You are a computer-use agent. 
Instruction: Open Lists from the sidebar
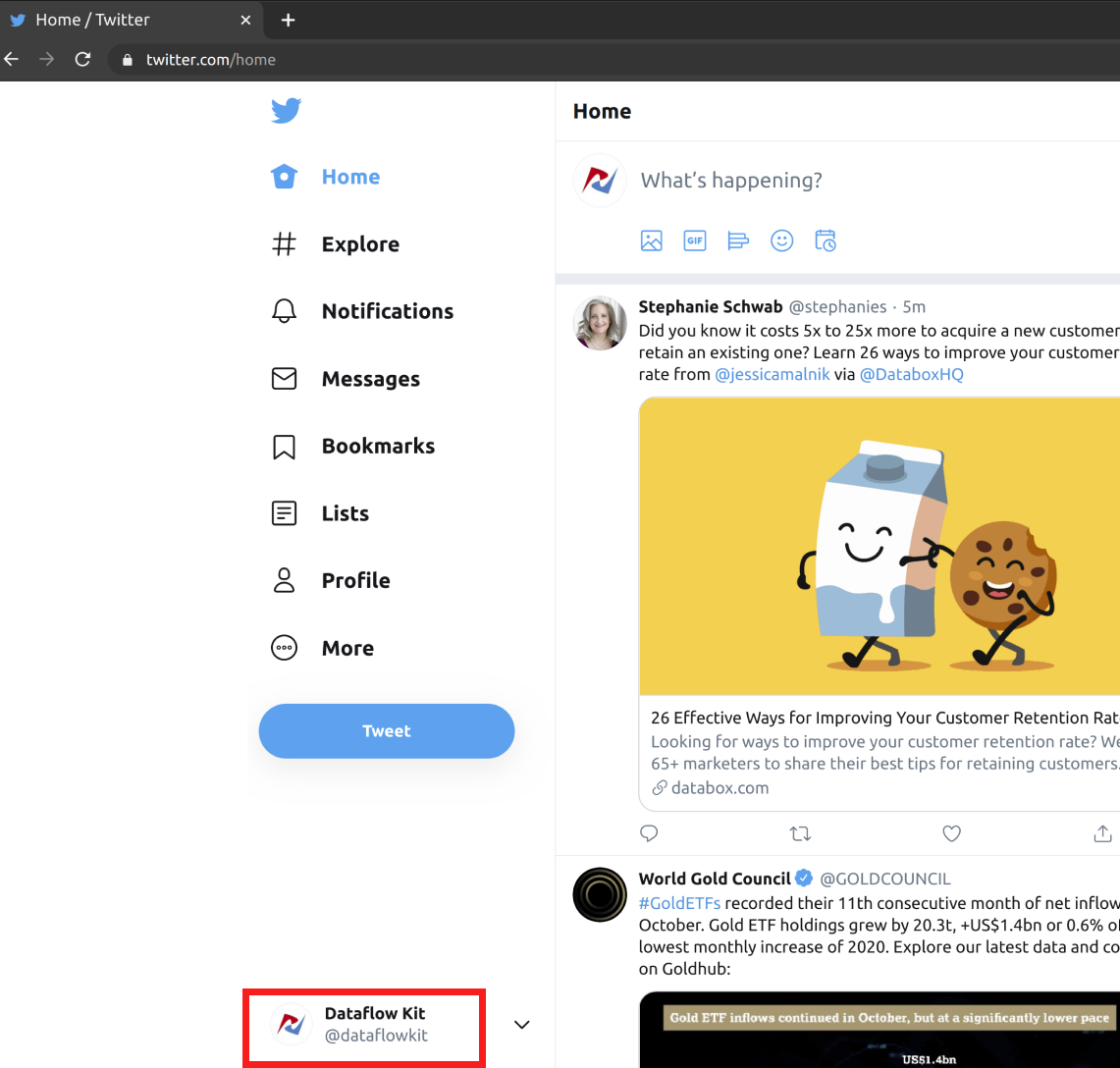click(320, 513)
